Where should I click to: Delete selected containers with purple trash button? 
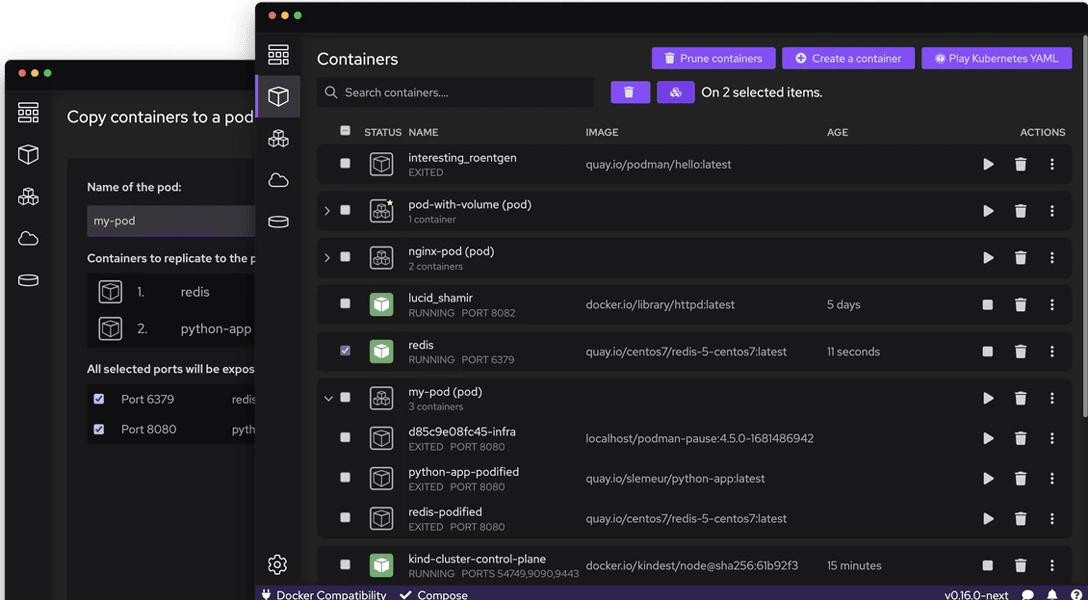click(x=629, y=92)
